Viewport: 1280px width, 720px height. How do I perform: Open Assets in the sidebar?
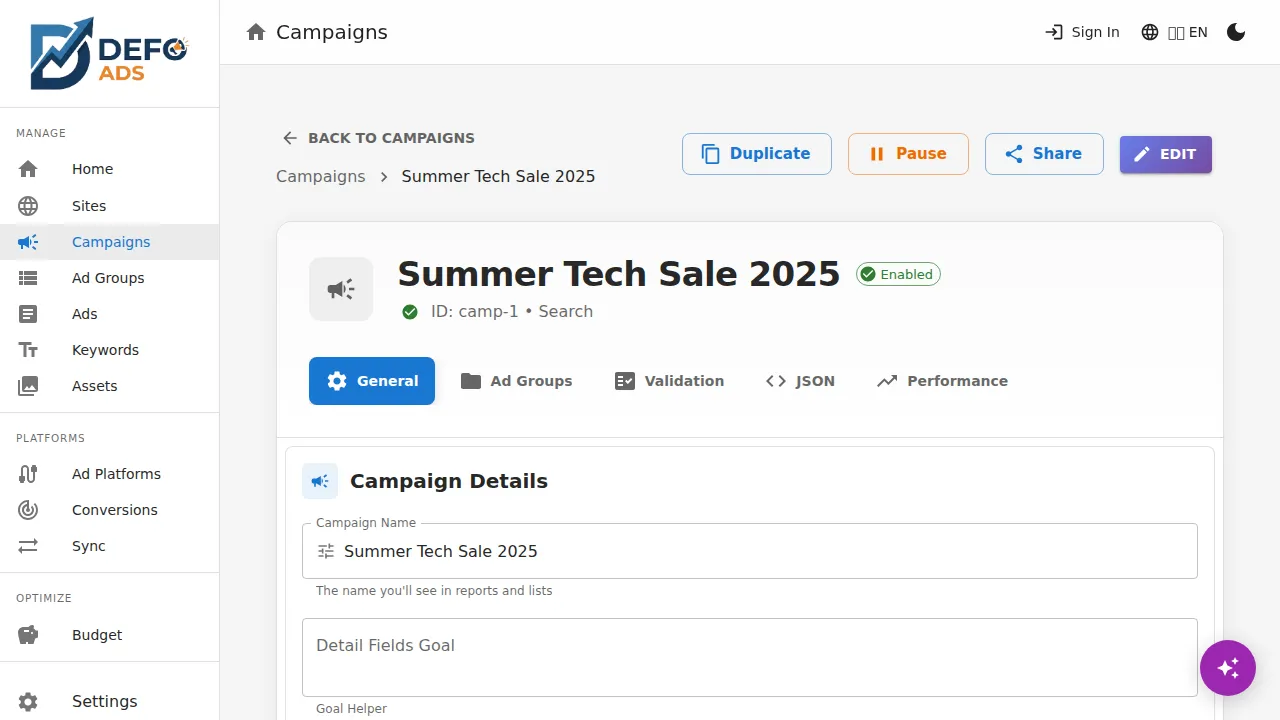(109, 386)
